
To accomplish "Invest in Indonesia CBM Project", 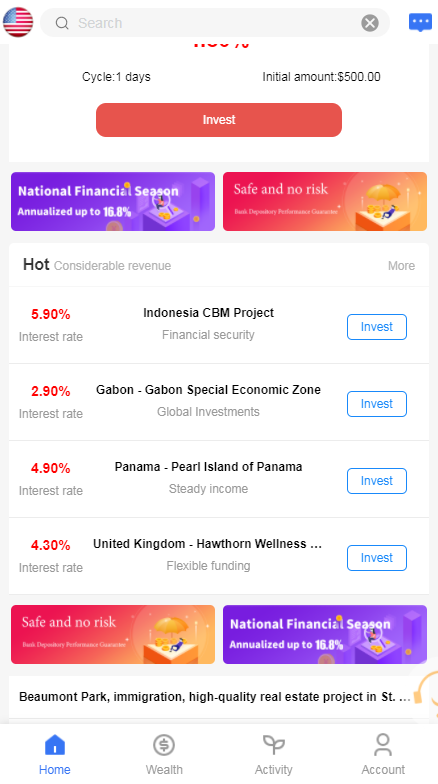I will 377,327.
